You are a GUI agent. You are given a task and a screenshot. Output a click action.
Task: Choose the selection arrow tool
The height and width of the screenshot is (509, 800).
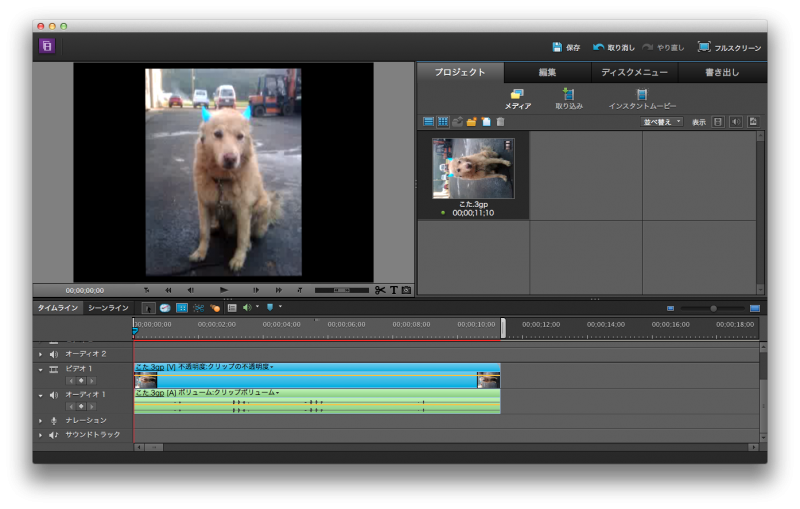click(148, 308)
